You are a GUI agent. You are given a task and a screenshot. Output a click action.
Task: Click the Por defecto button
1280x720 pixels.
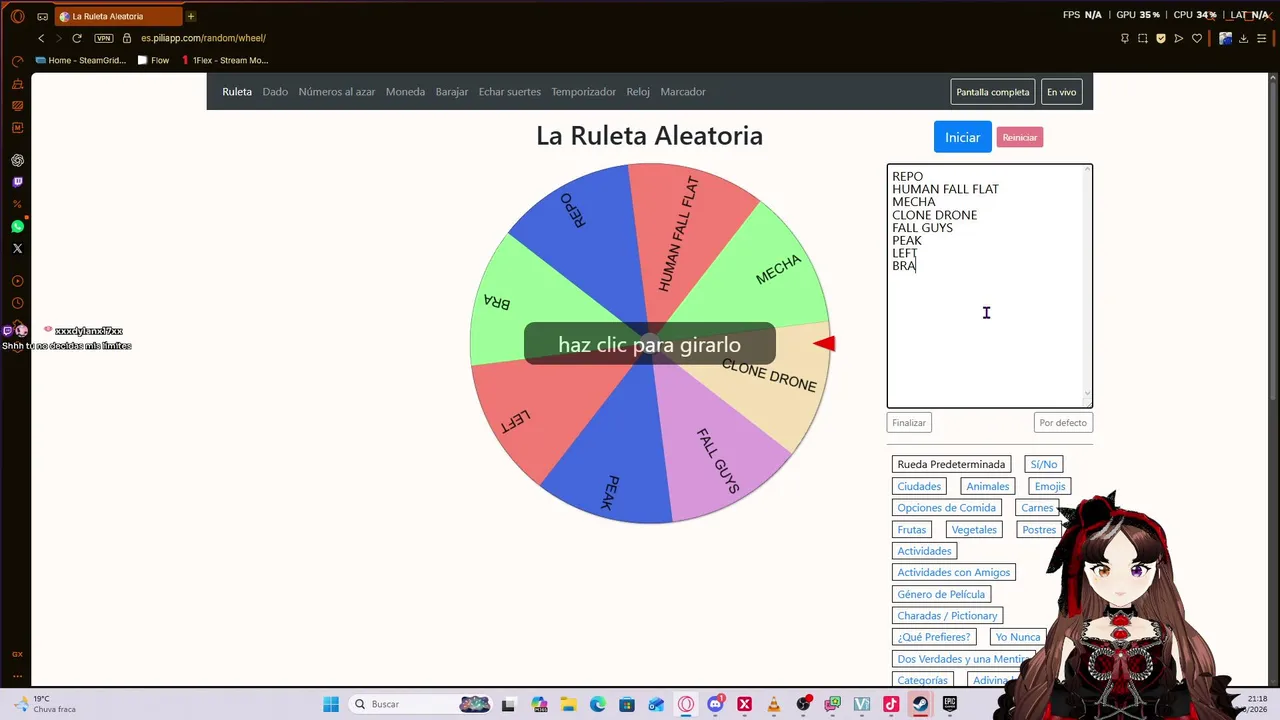1063,423
